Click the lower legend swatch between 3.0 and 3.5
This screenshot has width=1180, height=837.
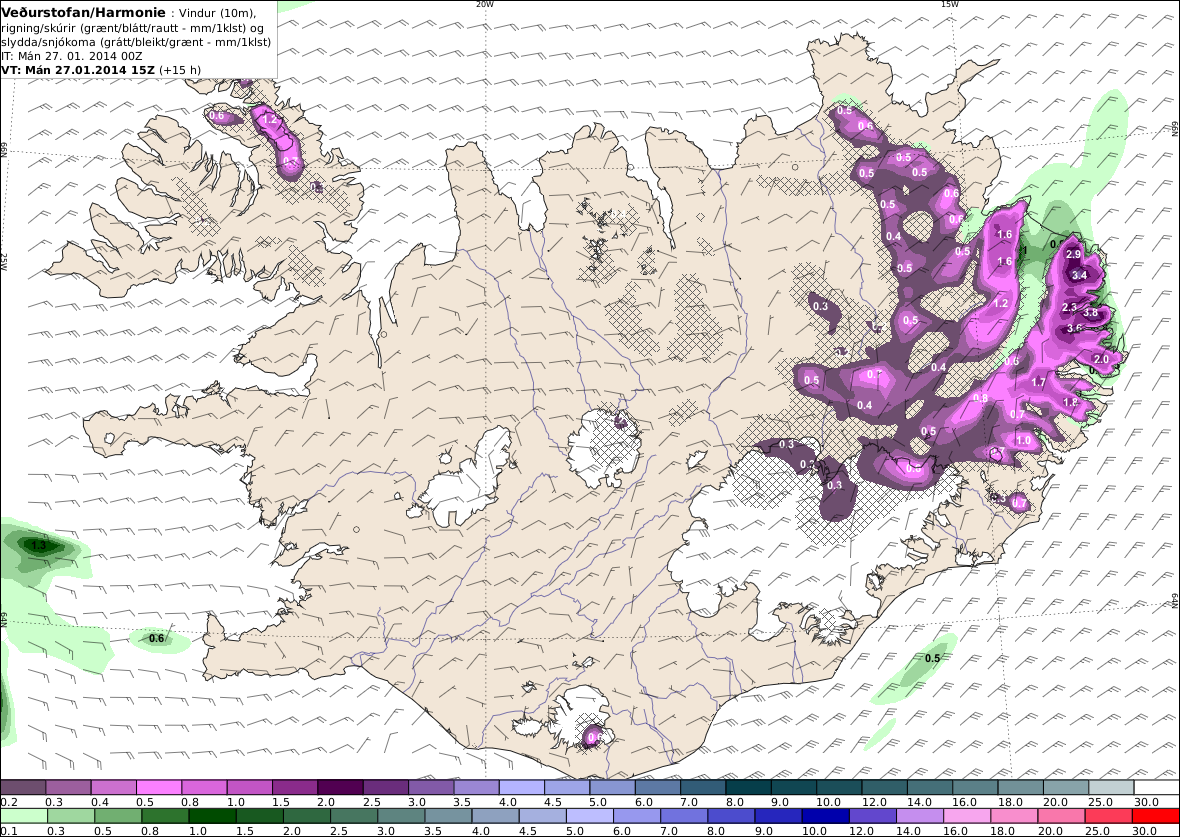(401, 816)
